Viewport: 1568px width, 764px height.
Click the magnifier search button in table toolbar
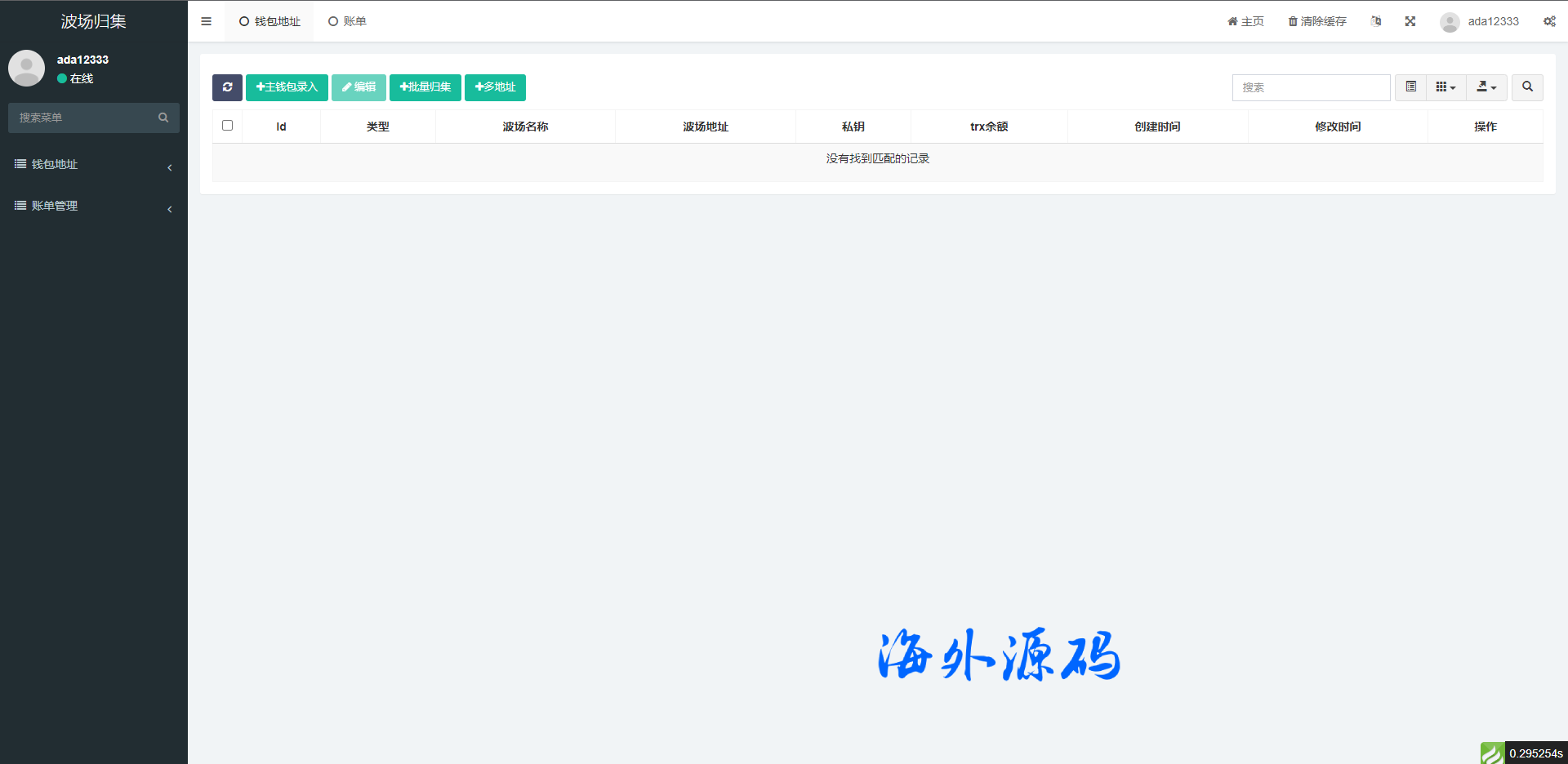(x=1527, y=87)
